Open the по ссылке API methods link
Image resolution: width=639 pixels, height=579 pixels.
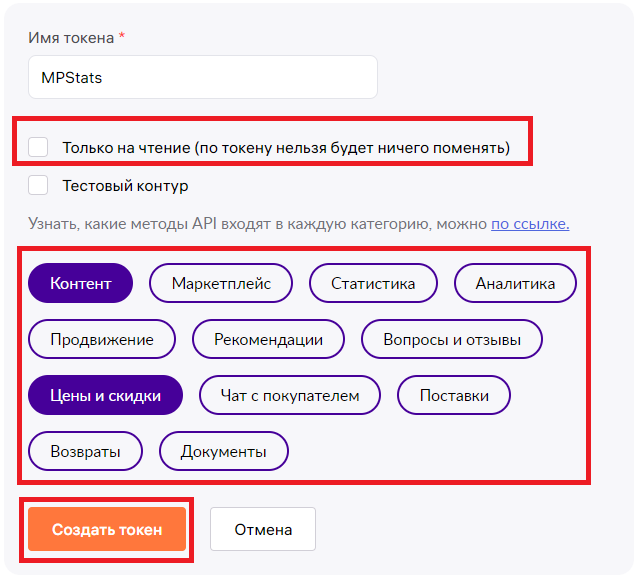tap(530, 224)
